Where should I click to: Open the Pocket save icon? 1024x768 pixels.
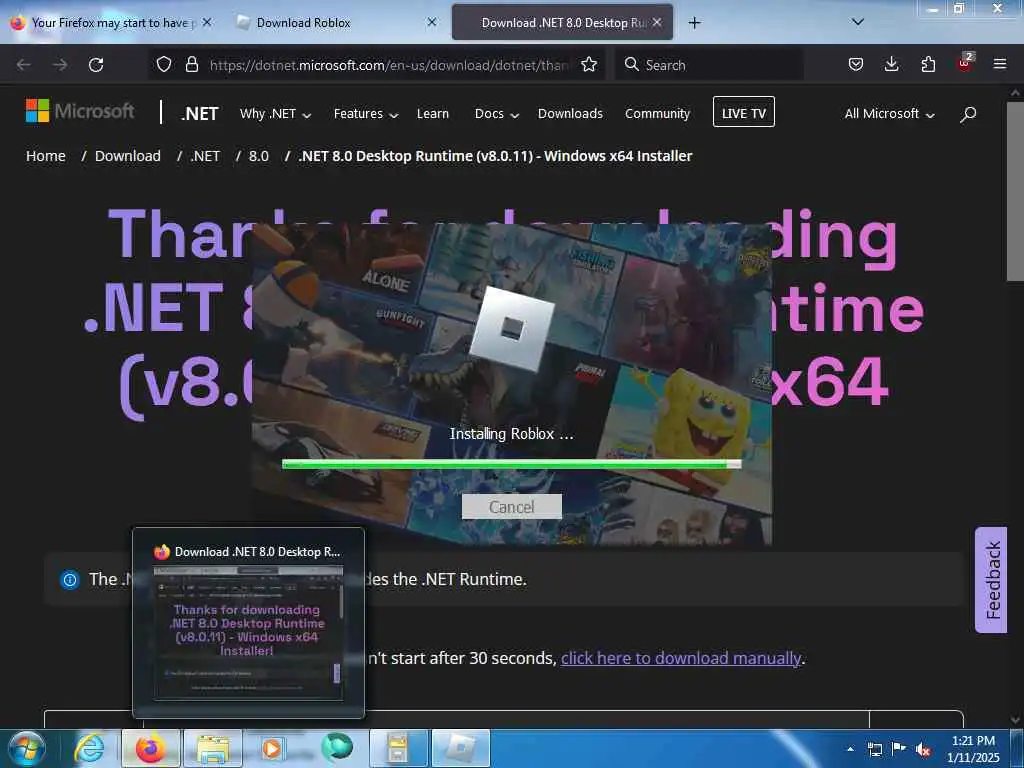pos(856,65)
